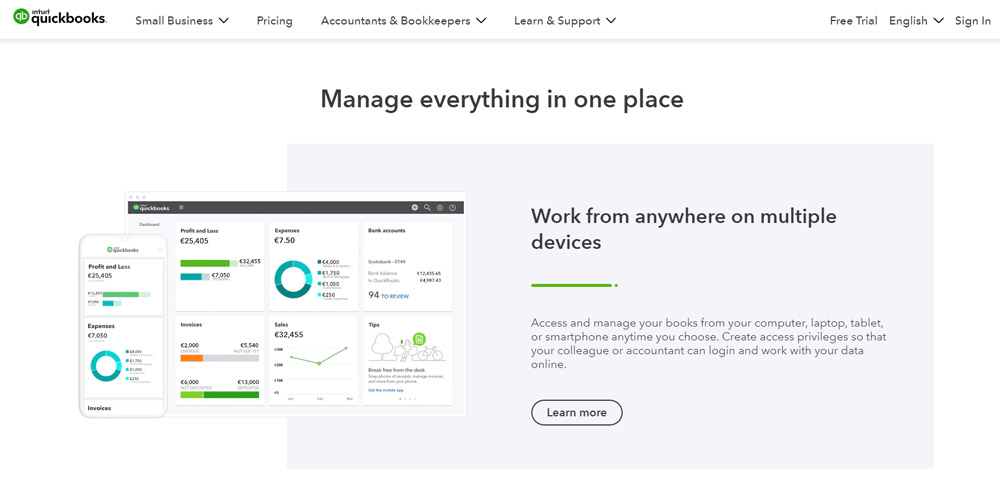The width and height of the screenshot is (1000, 500).
Task: Click the Profit and Loss heading on phone mockup
Action: [109, 267]
